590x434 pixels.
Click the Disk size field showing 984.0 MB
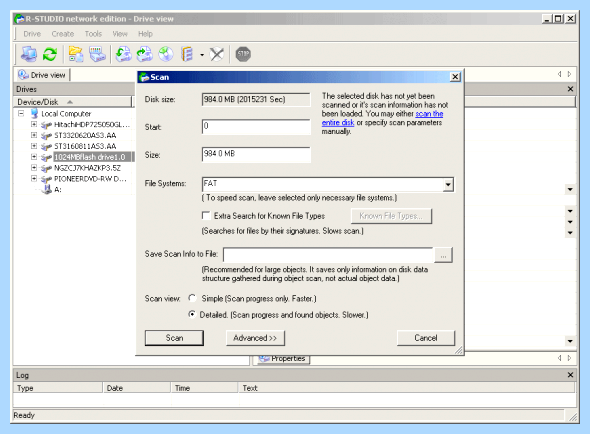[256, 99]
